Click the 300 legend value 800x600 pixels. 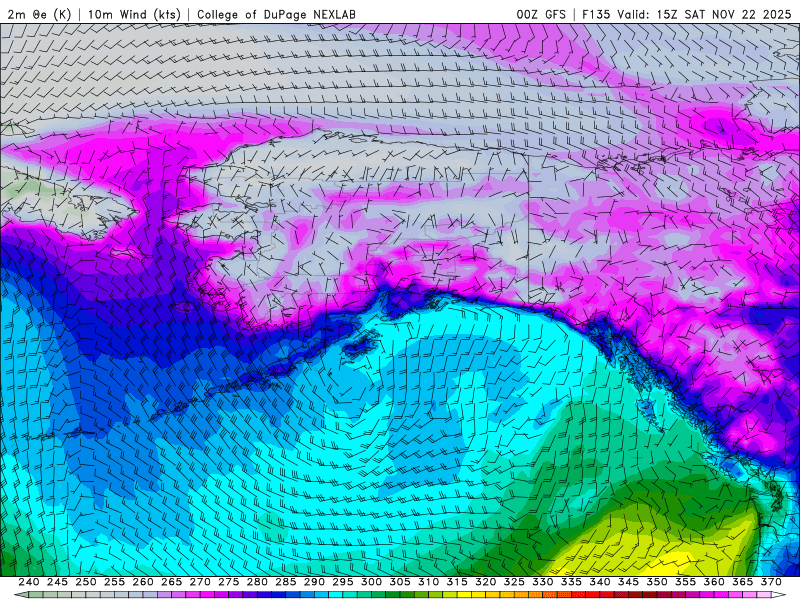371,582
